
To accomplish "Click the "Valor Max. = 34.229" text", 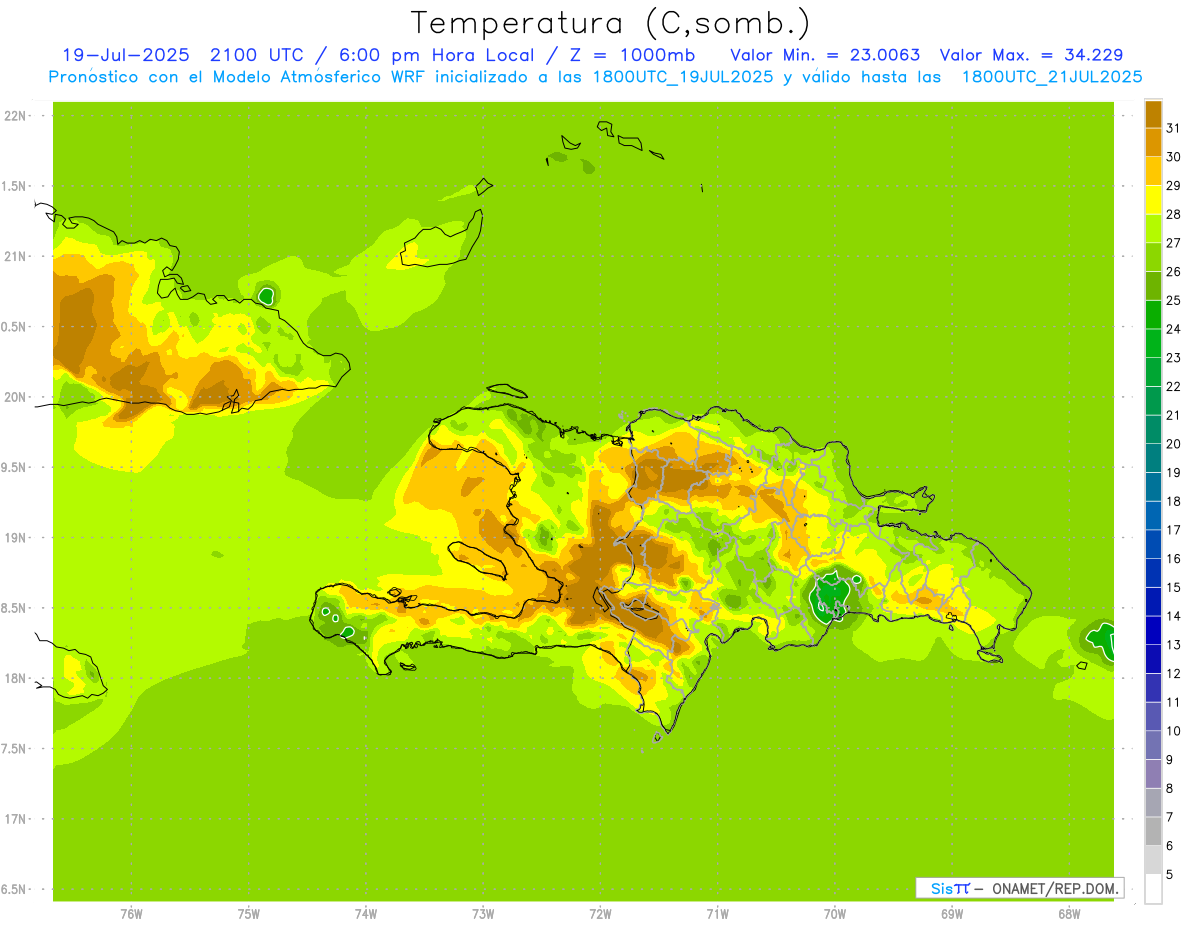I will [x=1031, y=55].
